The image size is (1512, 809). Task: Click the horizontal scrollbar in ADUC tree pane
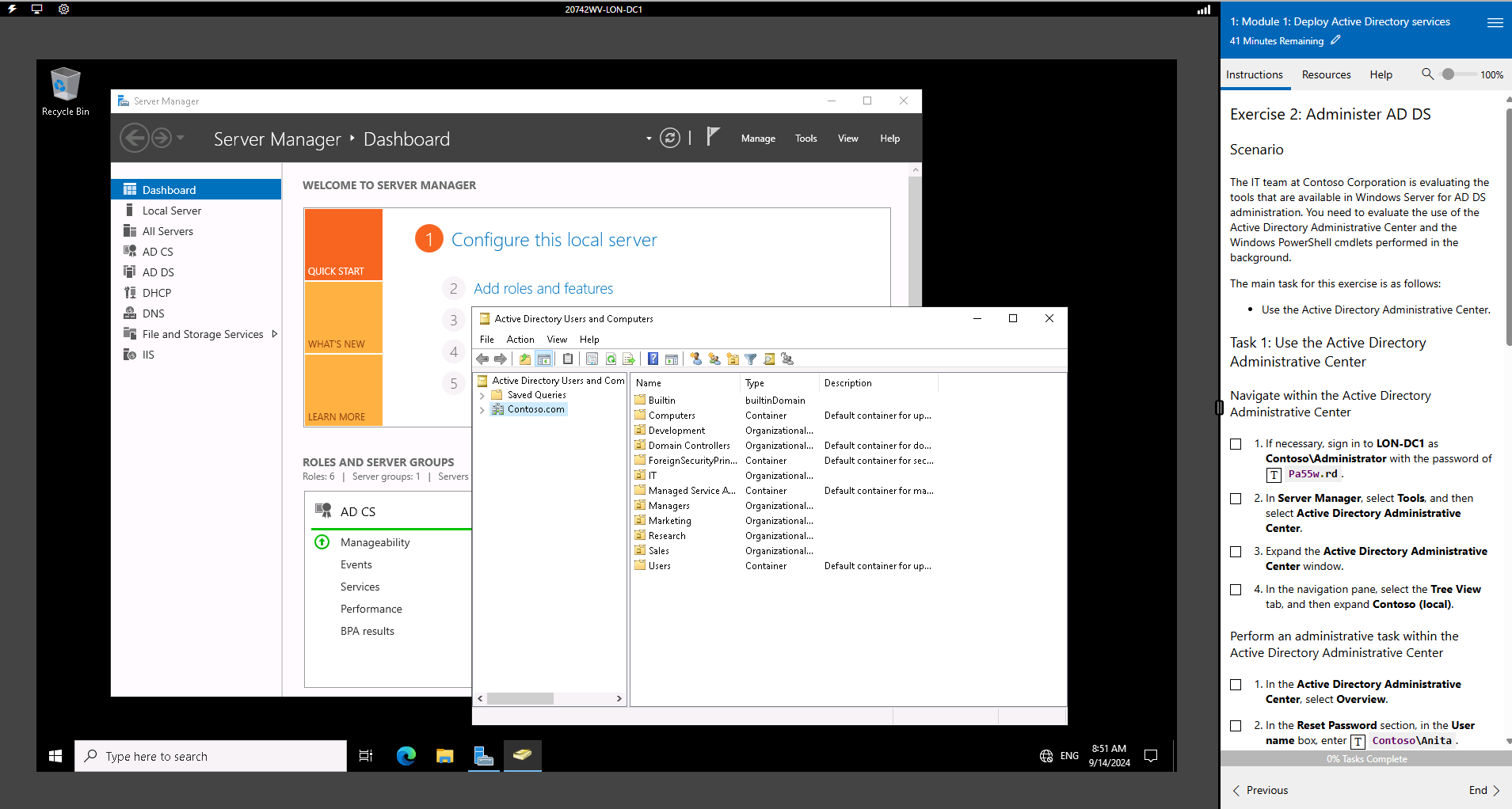pos(520,699)
